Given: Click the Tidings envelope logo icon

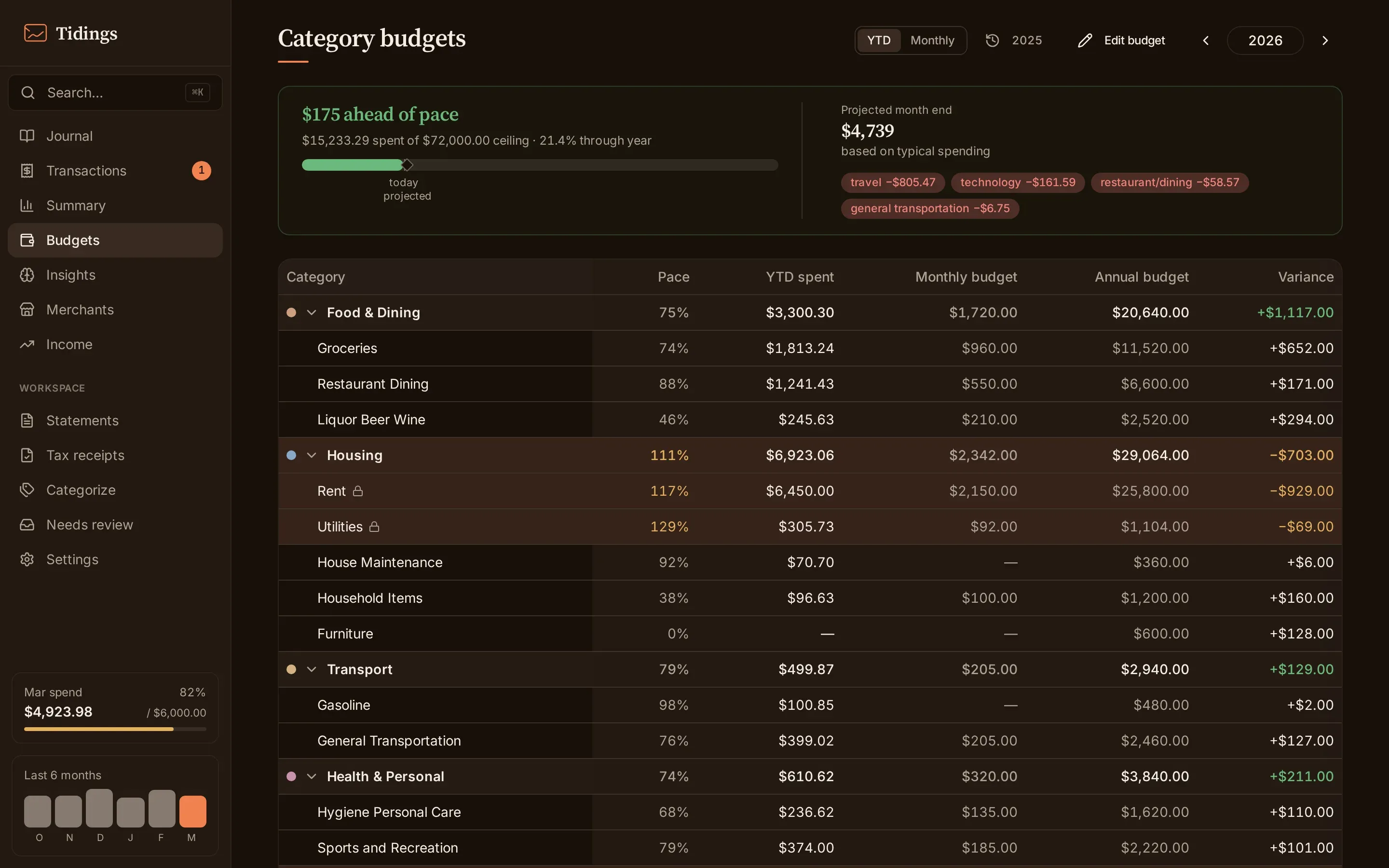Looking at the screenshot, I should click(35, 33).
